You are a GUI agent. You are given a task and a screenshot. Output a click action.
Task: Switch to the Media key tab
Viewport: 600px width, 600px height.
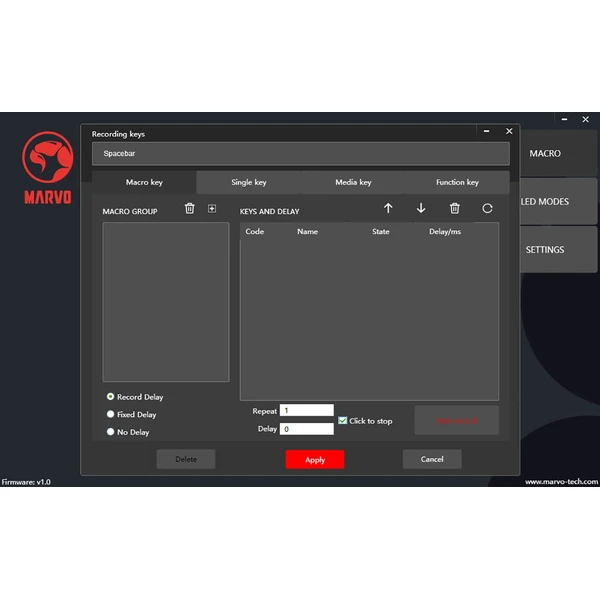pos(353,182)
